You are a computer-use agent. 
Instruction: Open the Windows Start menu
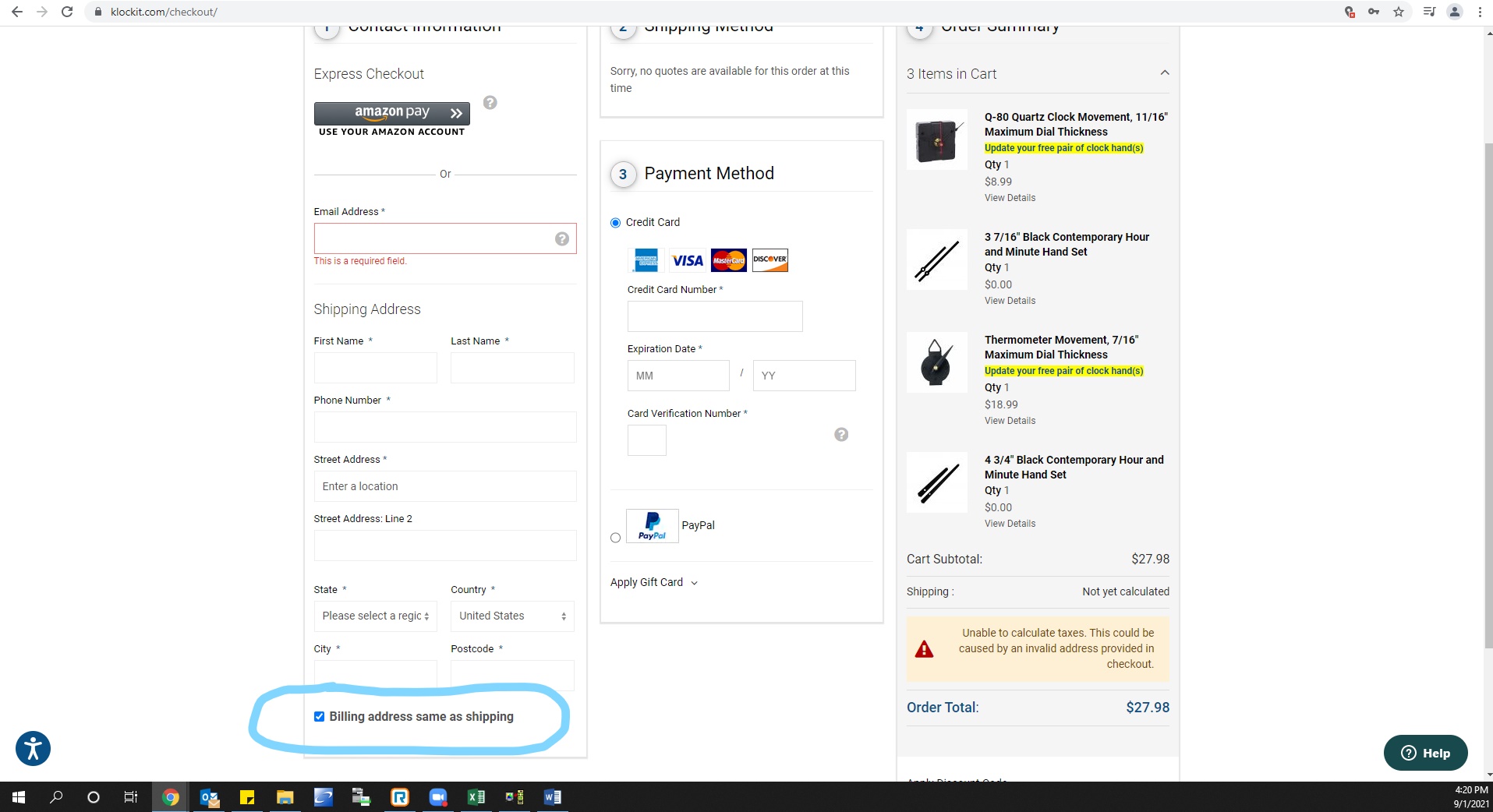(19, 797)
